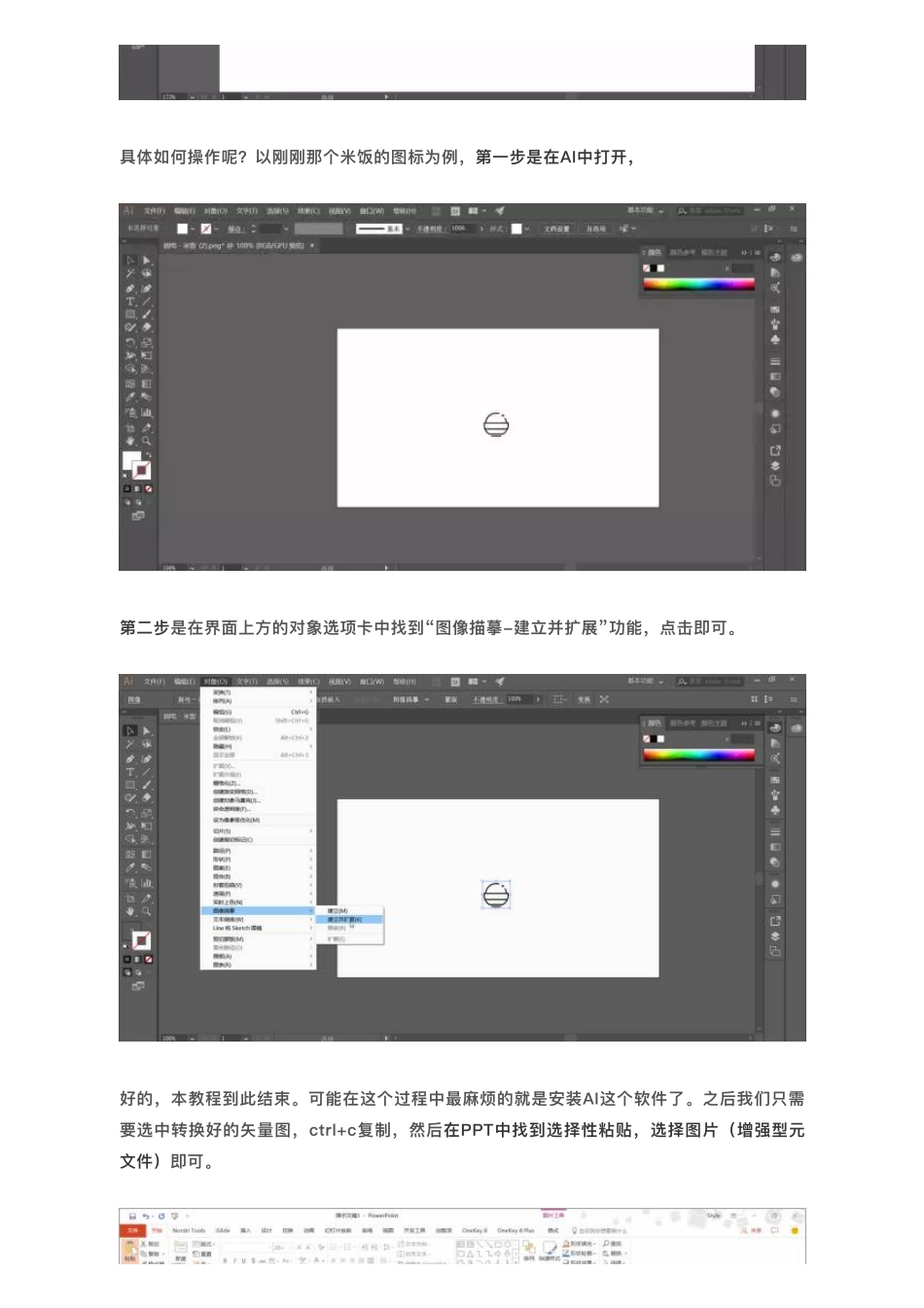The image size is (924, 1308).
Task: Open the 不透明度 100% dropdown in upper Illustrator
Action: pyautogui.click(x=480, y=229)
